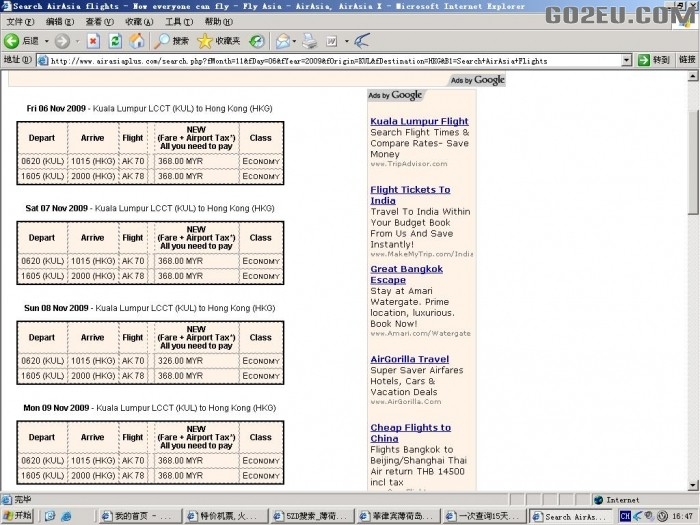Viewport: 700px width, 525px height.
Task: Open the 文件(F) menu
Action: pos(20,21)
